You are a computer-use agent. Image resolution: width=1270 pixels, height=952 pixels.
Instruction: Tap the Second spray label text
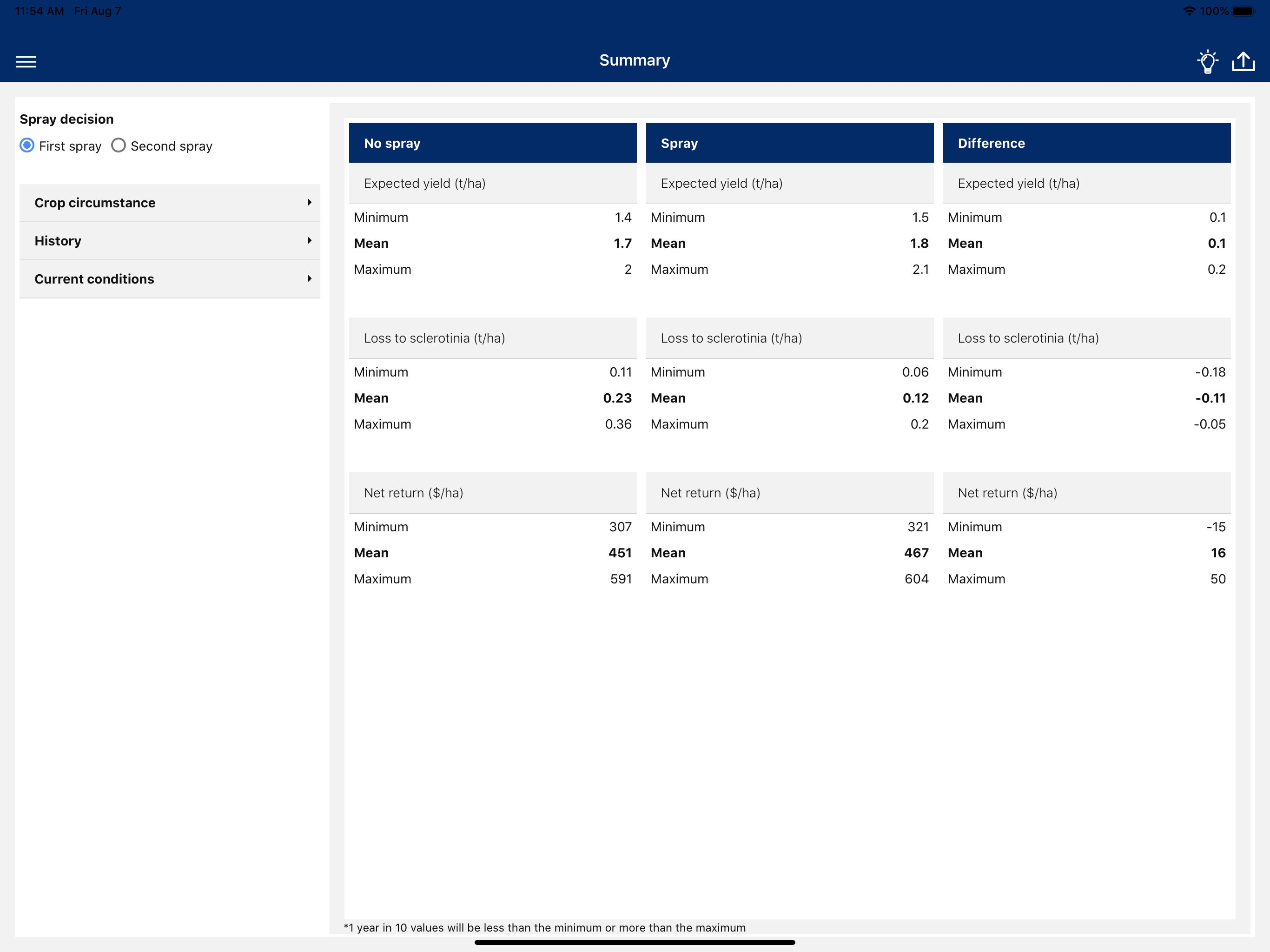point(171,146)
